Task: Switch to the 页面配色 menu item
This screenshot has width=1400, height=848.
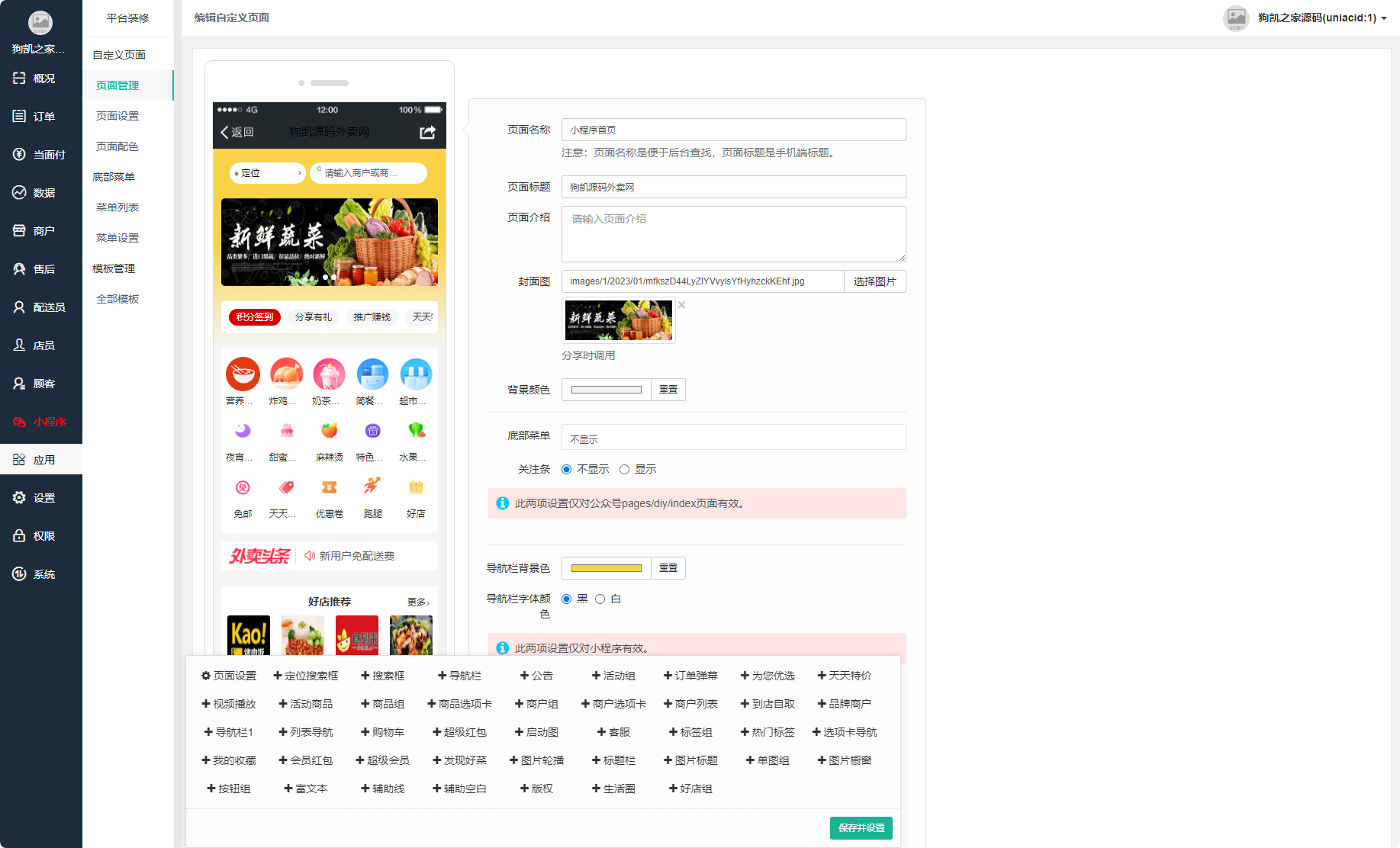Action: [117, 146]
